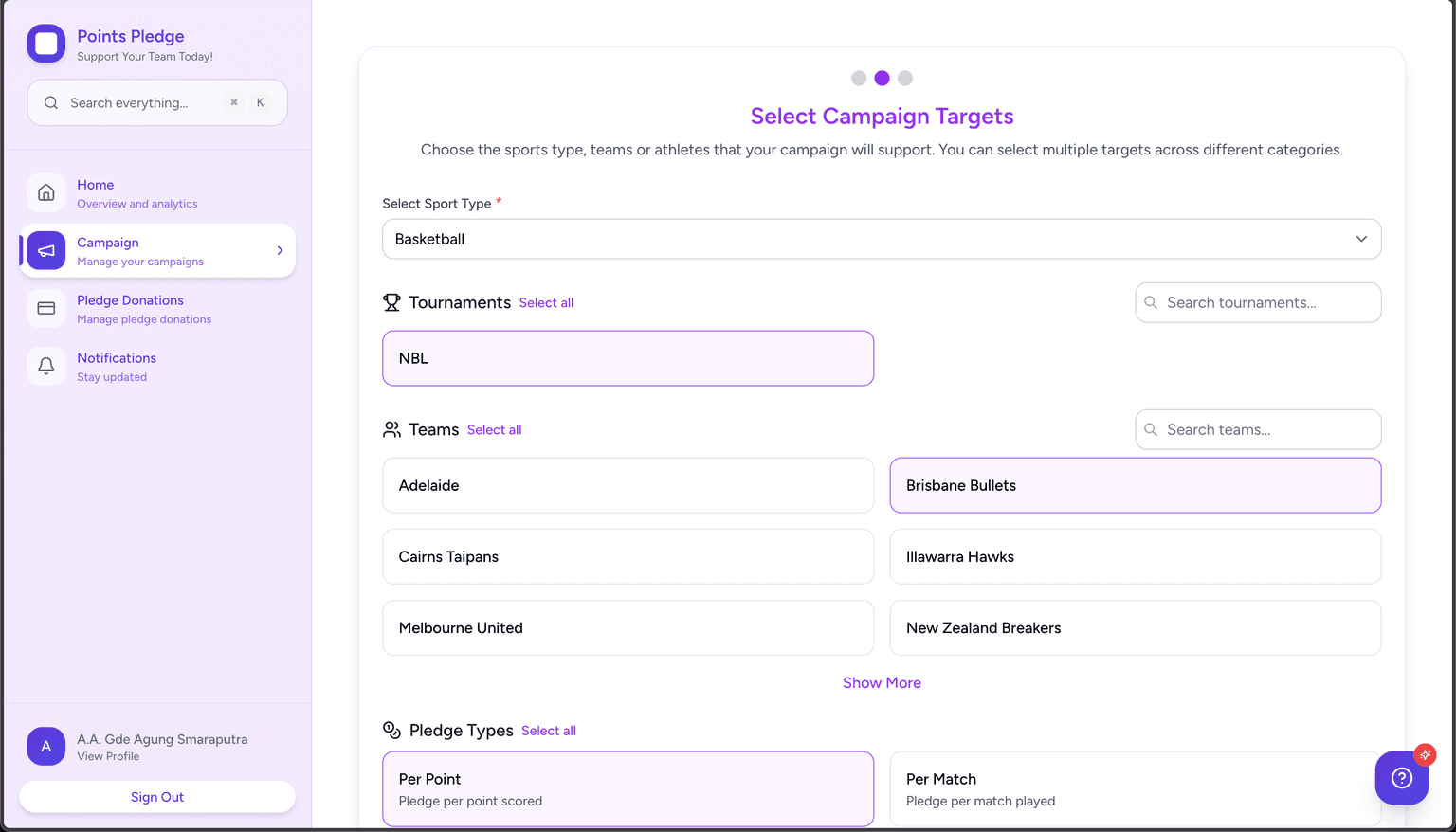Enable the Per Match pledge type
The image size is (1456, 832).
click(x=1135, y=788)
